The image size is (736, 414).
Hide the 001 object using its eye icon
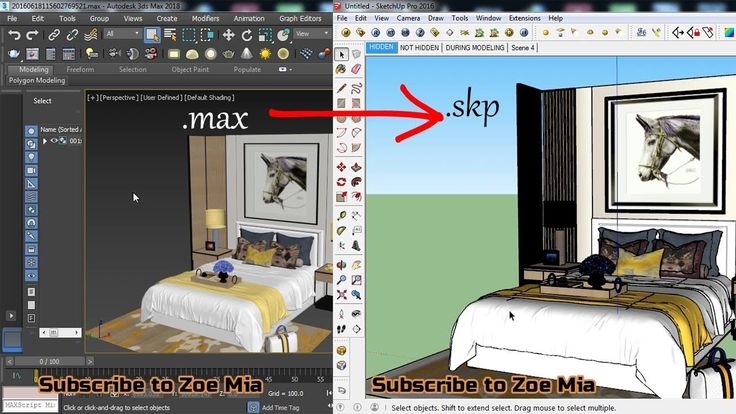click(x=54, y=141)
